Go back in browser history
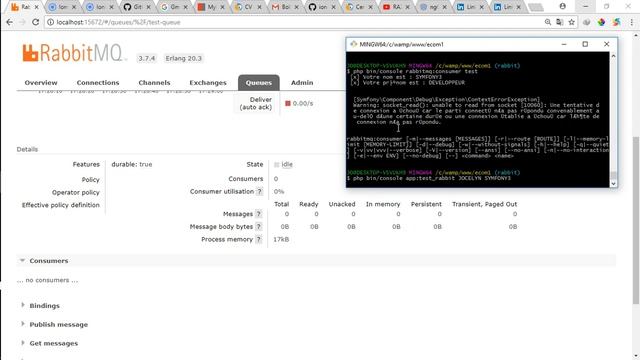640x360 pixels. pyautogui.click(x=9, y=22)
